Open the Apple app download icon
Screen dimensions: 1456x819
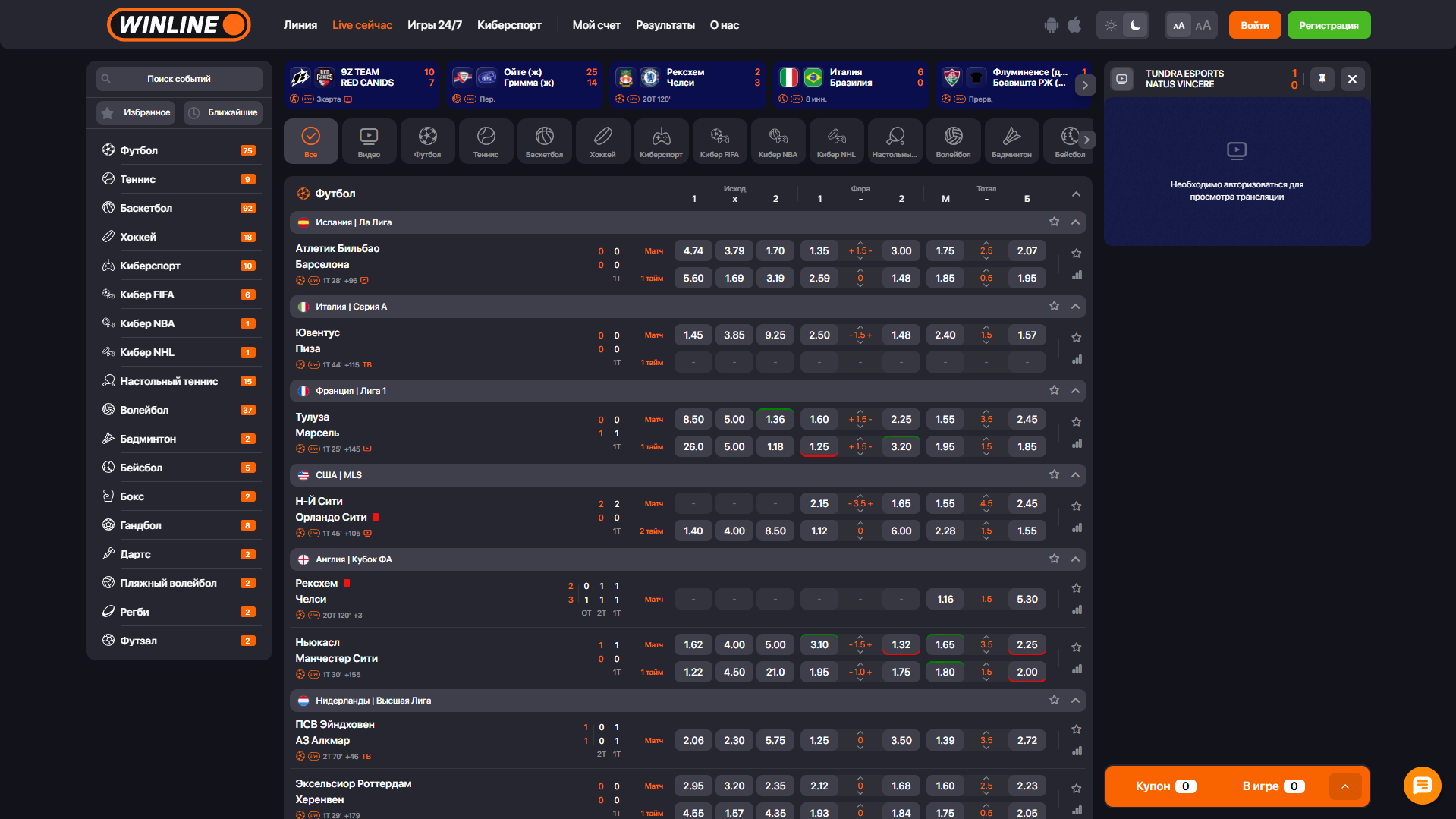point(1074,25)
